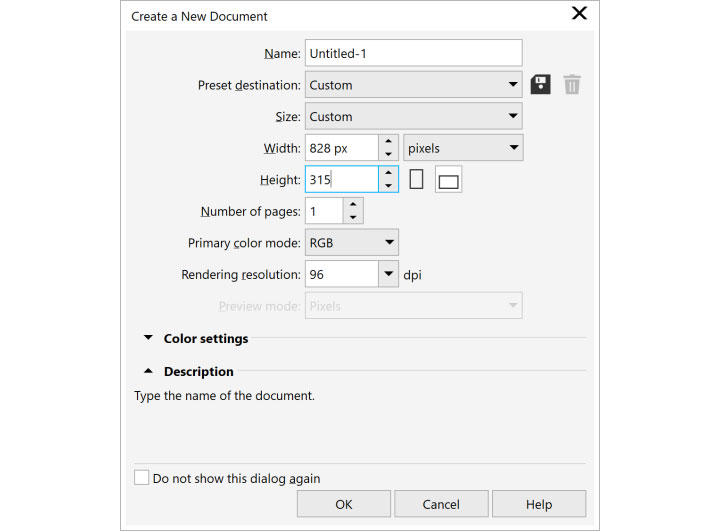Click the Help button
Image resolution: width=720 pixels, height=531 pixels.
(539, 504)
